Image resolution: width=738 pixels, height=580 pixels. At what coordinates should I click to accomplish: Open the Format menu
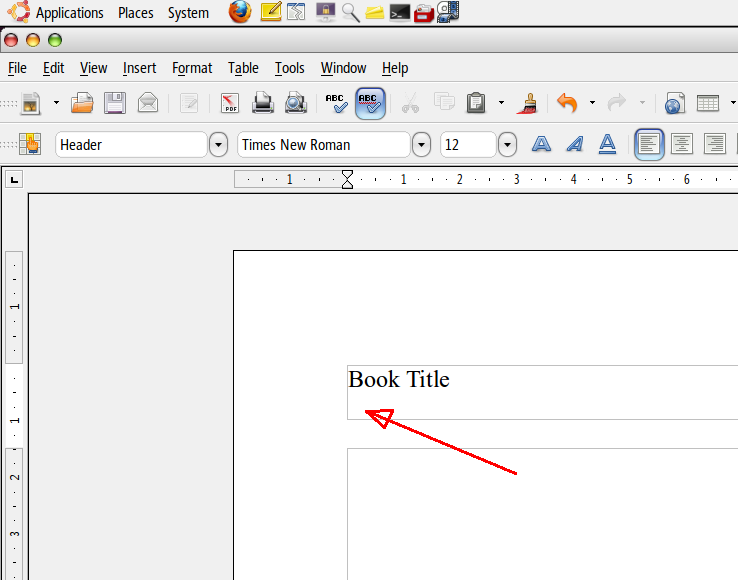point(191,68)
